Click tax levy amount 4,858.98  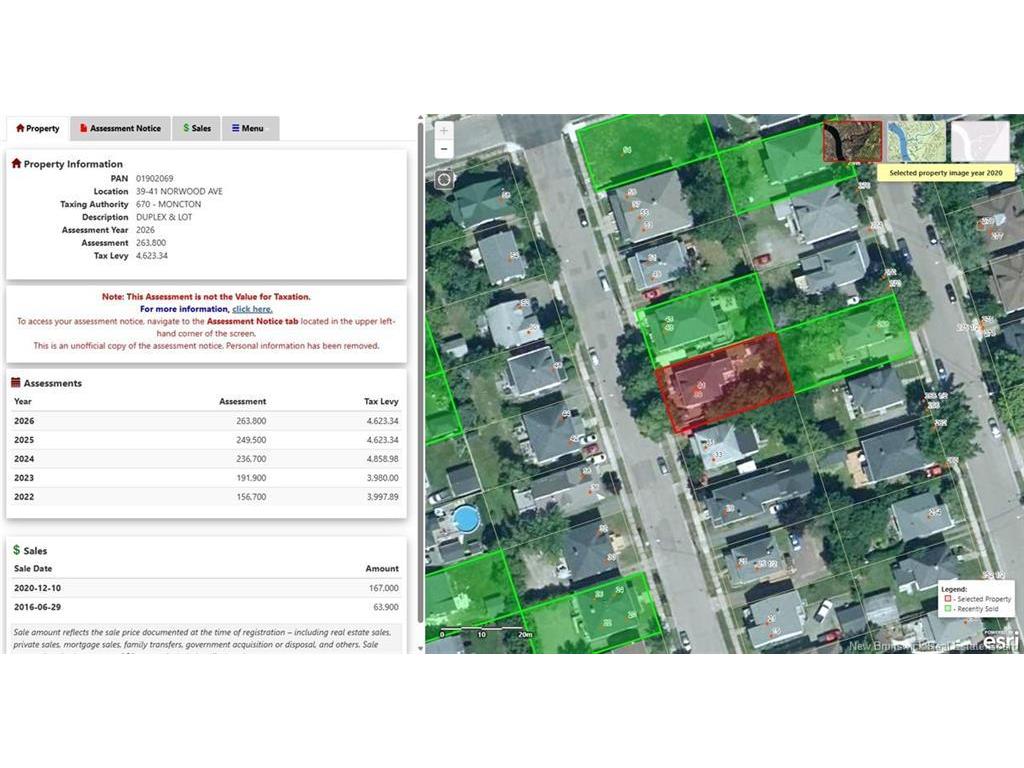click(383, 459)
